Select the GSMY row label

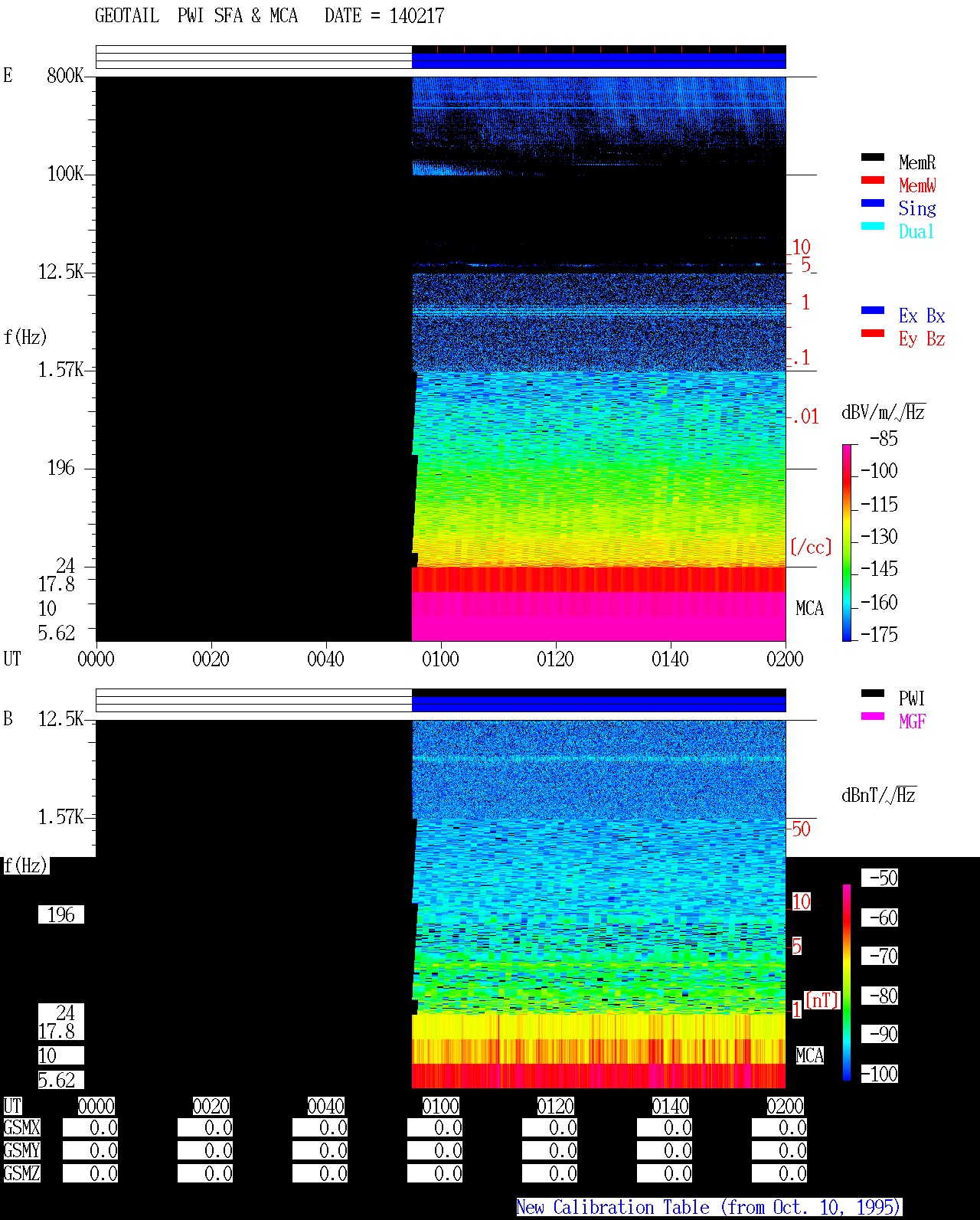21,1150
